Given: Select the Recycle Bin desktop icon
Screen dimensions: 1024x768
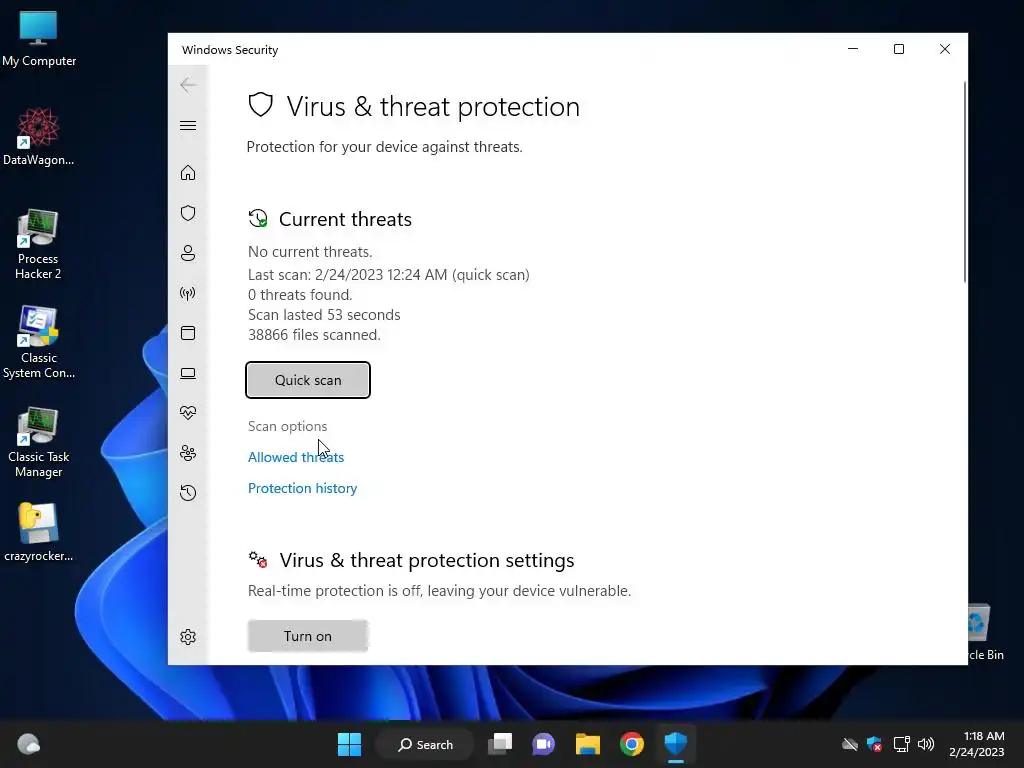Looking at the screenshot, I should (x=985, y=632).
